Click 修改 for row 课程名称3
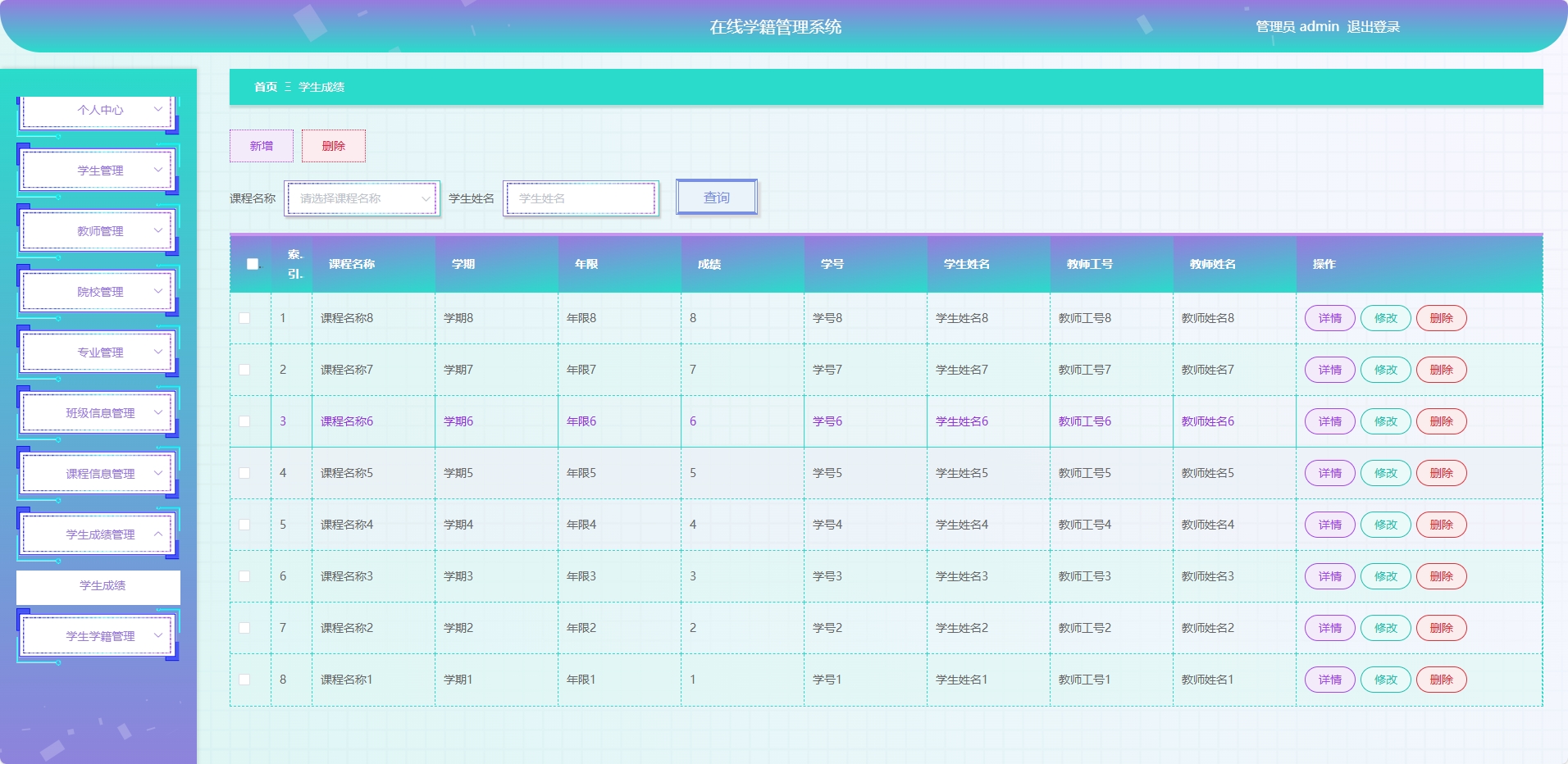Viewport: 1568px width, 764px height. tap(1386, 576)
